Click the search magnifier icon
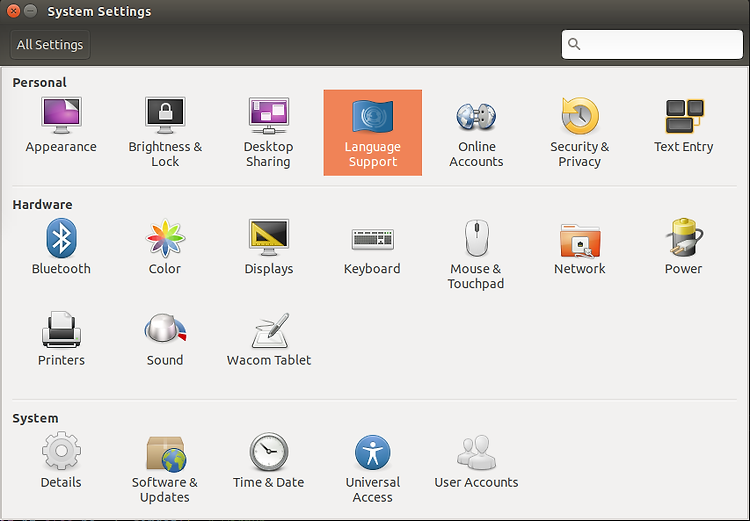Image resolution: width=750 pixels, height=521 pixels. (x=574, y=44)
